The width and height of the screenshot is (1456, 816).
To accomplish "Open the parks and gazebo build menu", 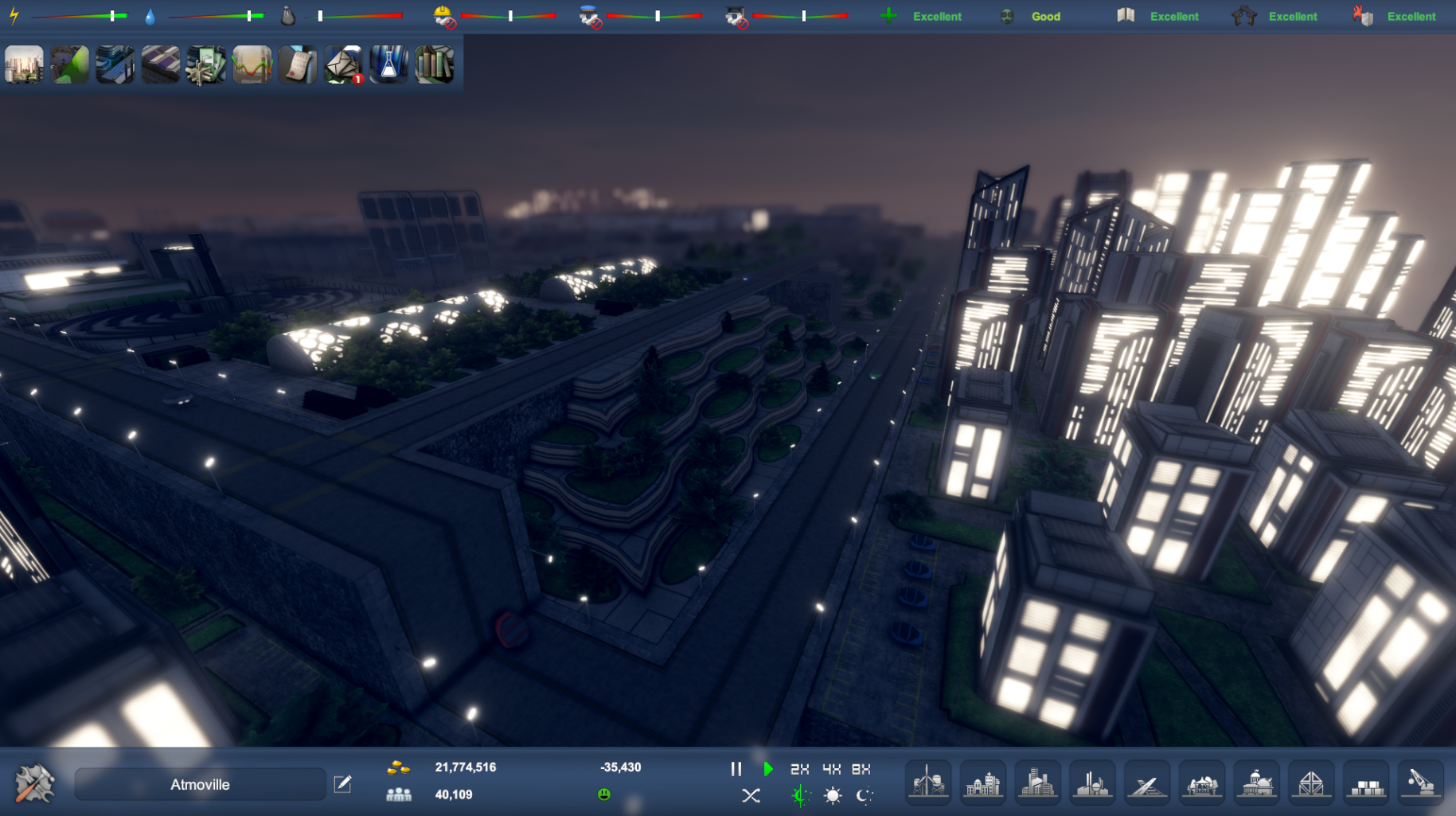I will [x=1202, y=783].
